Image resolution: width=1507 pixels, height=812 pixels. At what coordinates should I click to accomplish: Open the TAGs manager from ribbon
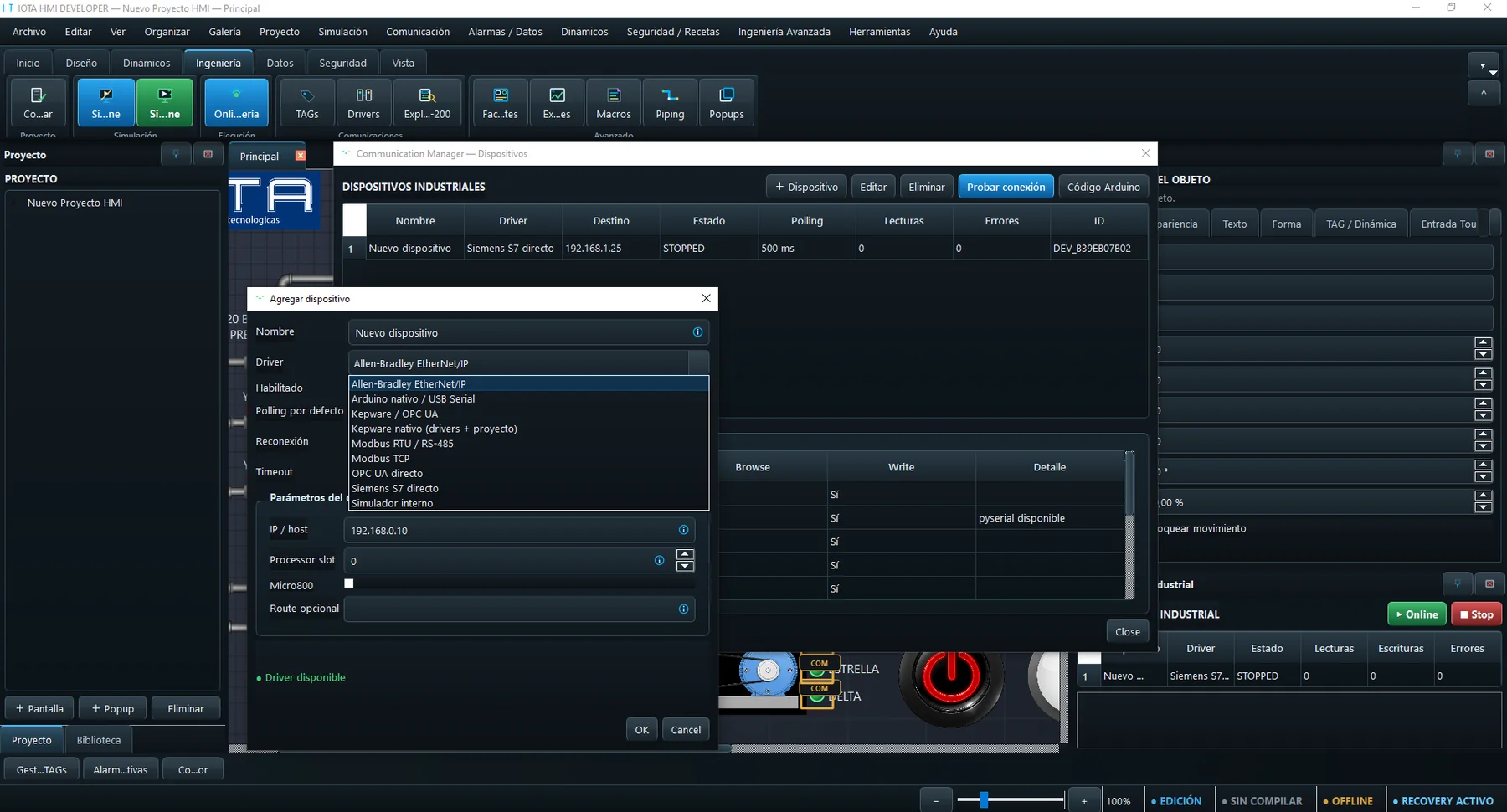point(307,102)
